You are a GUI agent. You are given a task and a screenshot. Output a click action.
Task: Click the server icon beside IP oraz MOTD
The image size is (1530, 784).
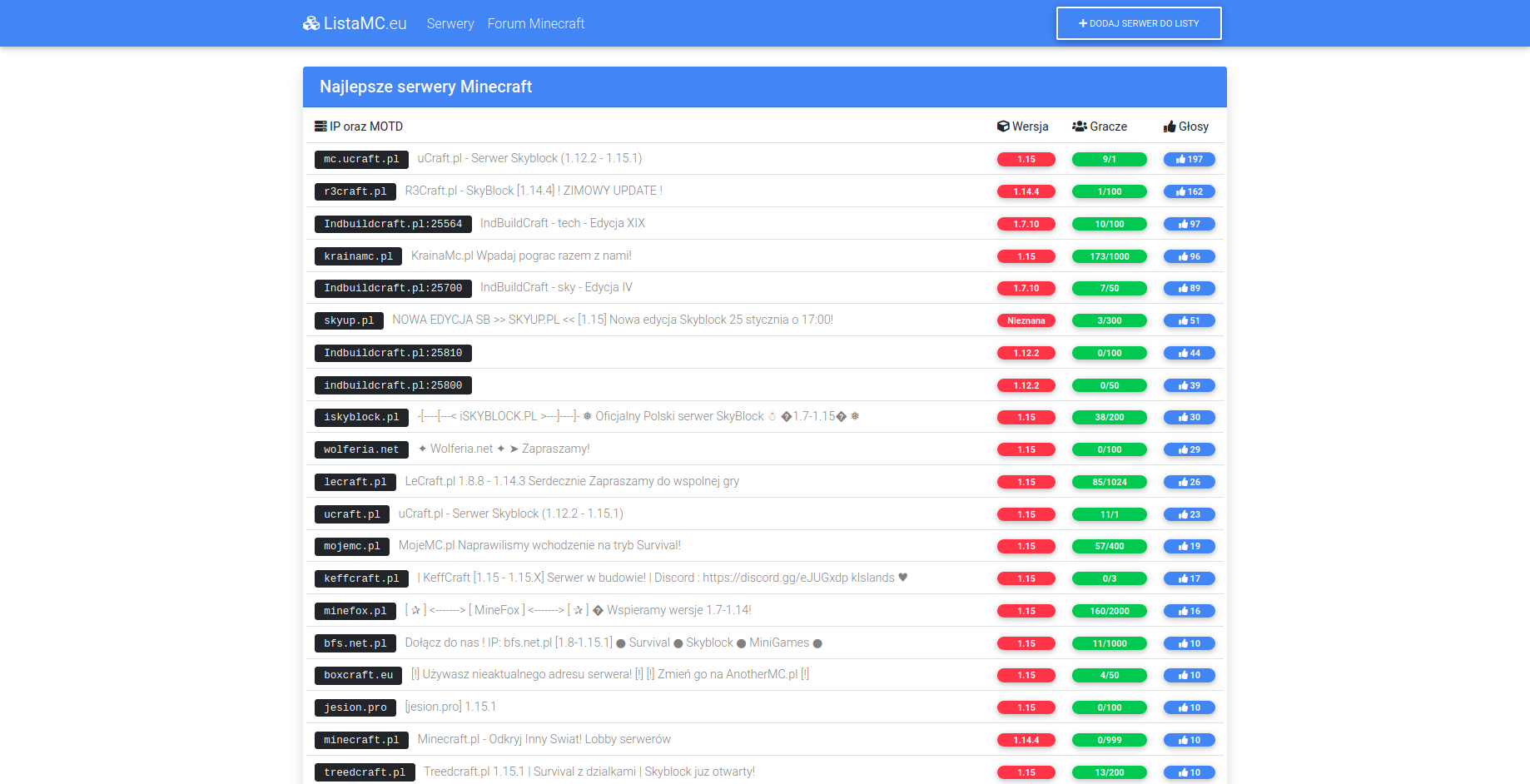coord(320,127)
